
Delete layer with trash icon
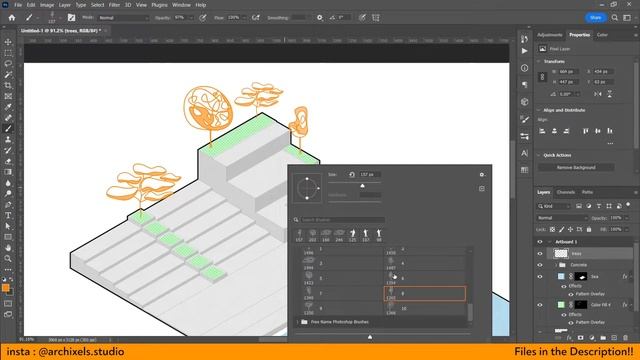625,338
